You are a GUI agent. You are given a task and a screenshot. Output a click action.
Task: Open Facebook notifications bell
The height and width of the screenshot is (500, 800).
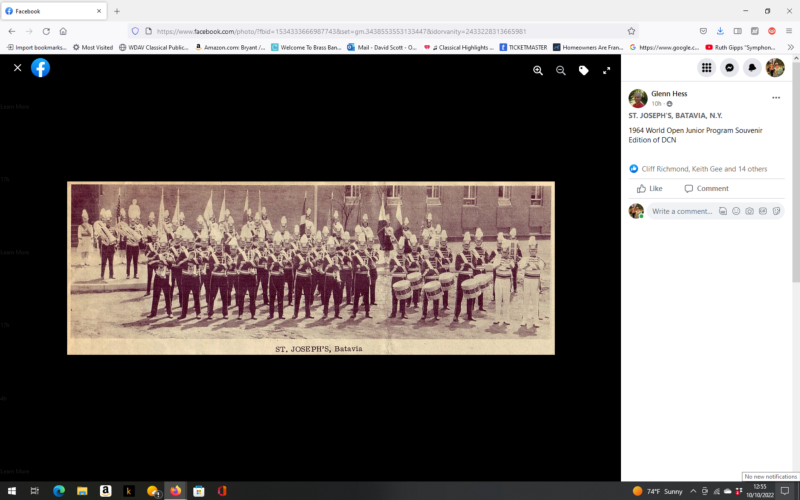[752, 68]
